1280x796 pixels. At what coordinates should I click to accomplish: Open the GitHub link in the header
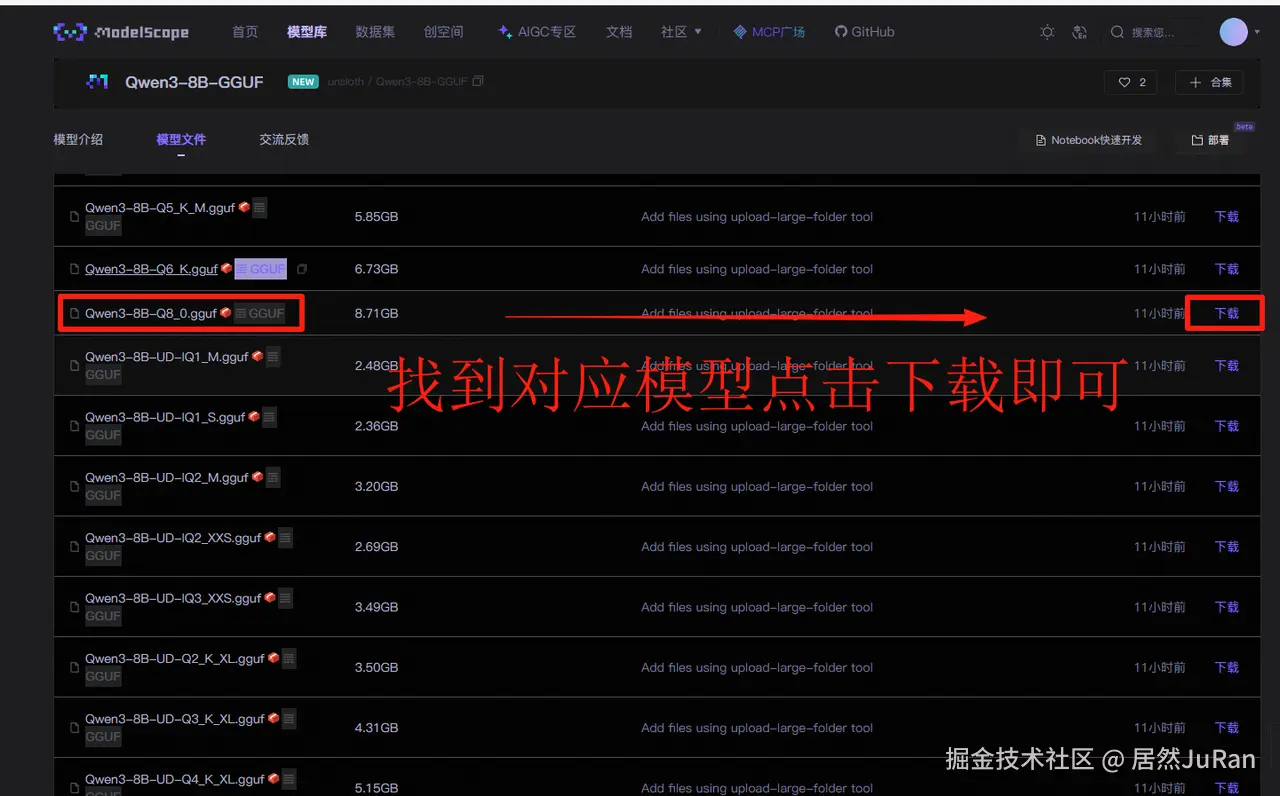(865, 32)
